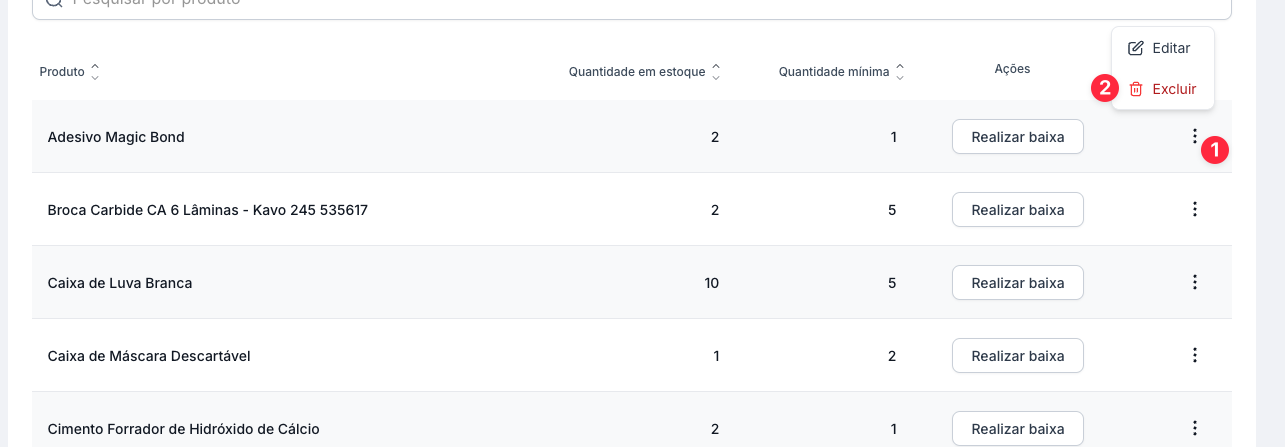
Task: Click Realizar baixa for Caixa de Luva Branca
Action: coord(1017,283)
